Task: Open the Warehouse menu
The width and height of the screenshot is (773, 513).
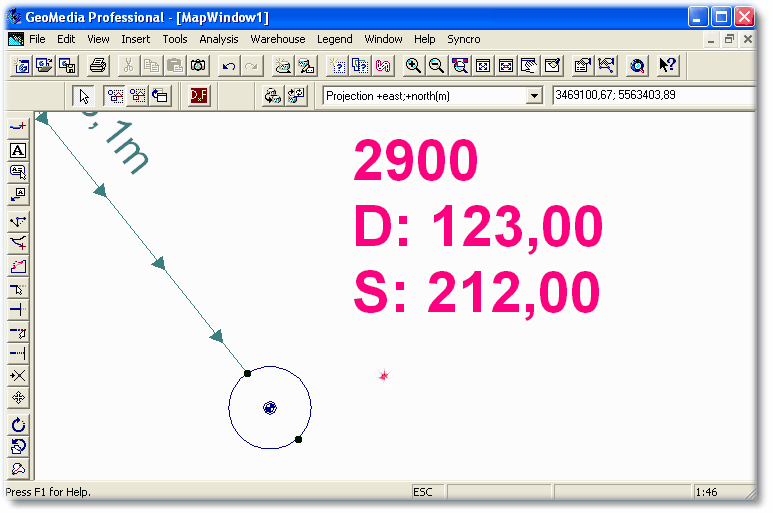Action: [278, 39]
